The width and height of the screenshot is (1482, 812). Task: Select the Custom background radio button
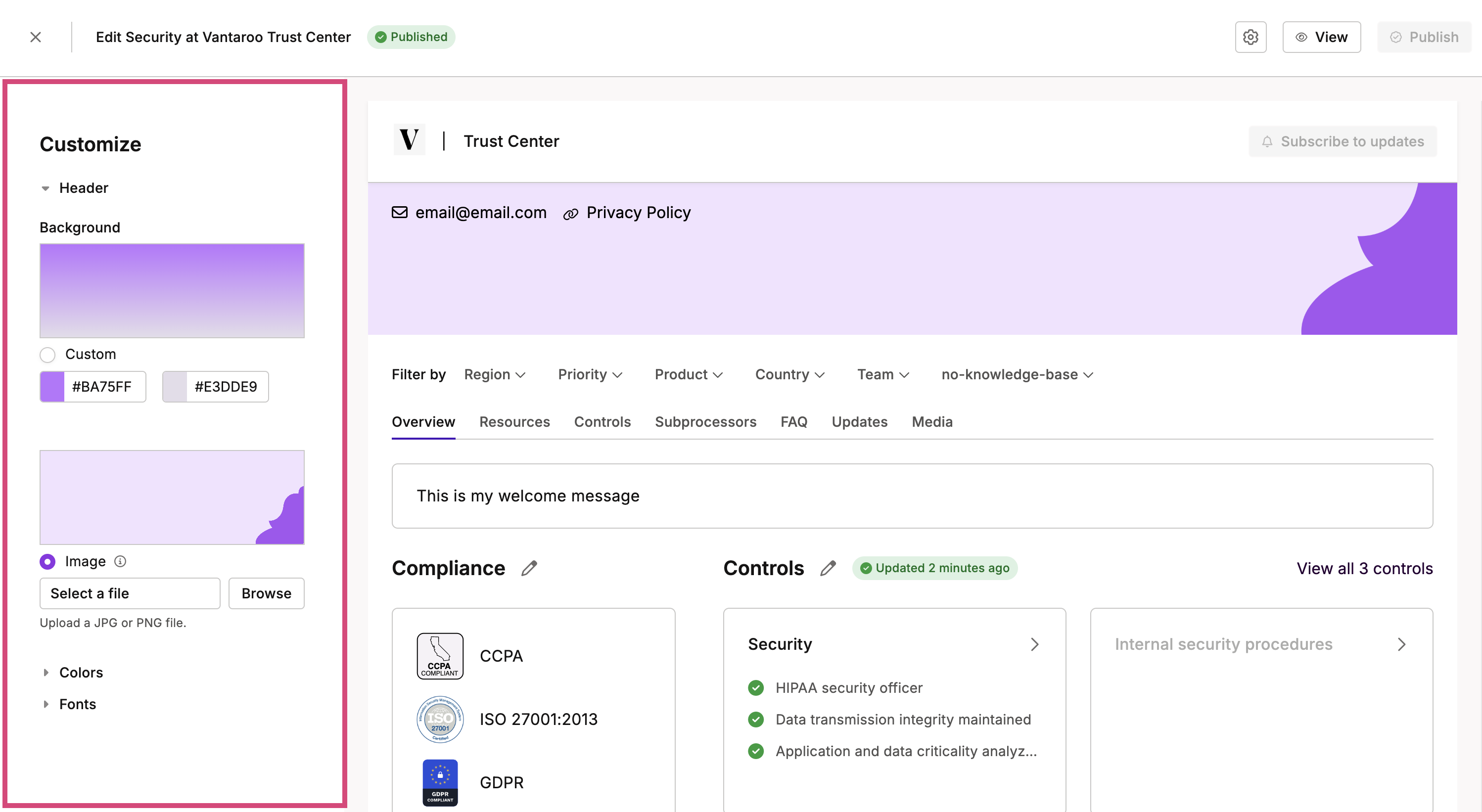(48, 354)
